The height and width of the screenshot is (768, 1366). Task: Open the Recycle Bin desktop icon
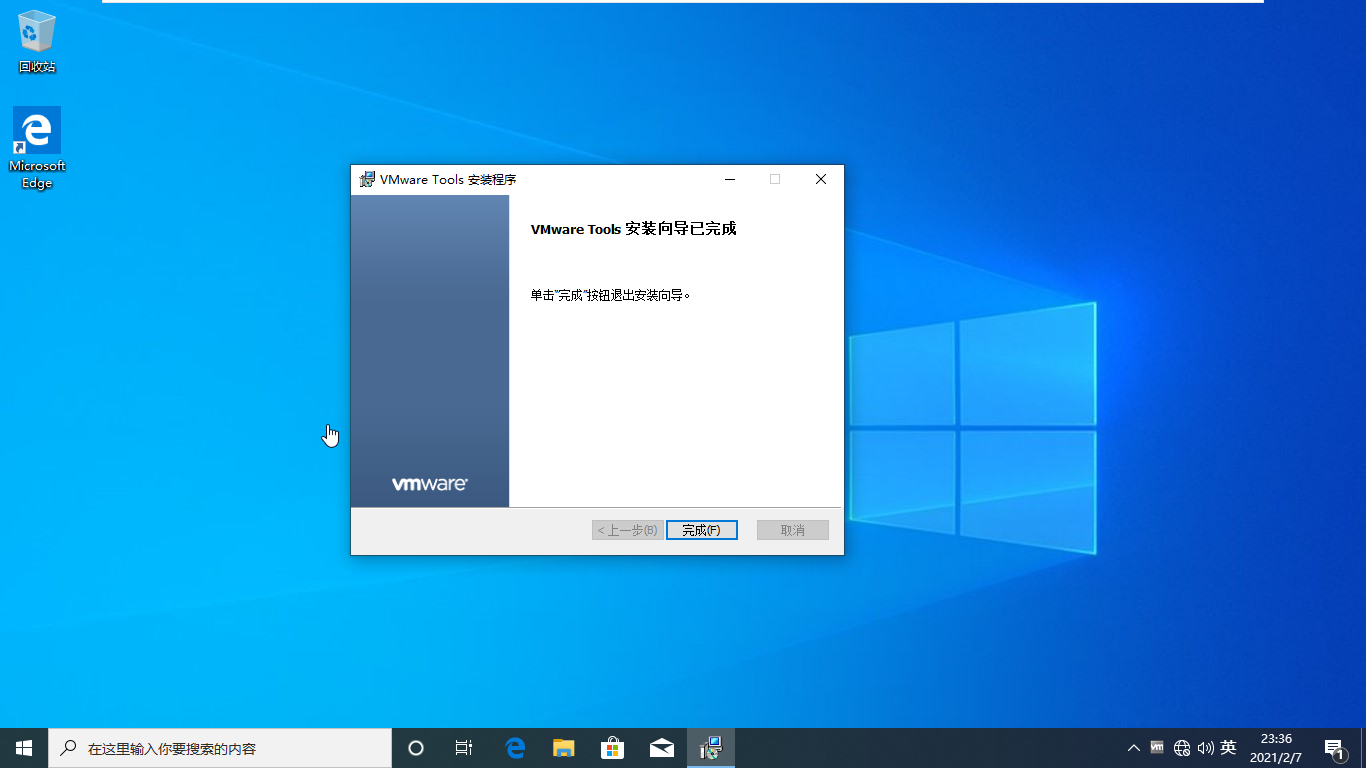pos(37,42)
